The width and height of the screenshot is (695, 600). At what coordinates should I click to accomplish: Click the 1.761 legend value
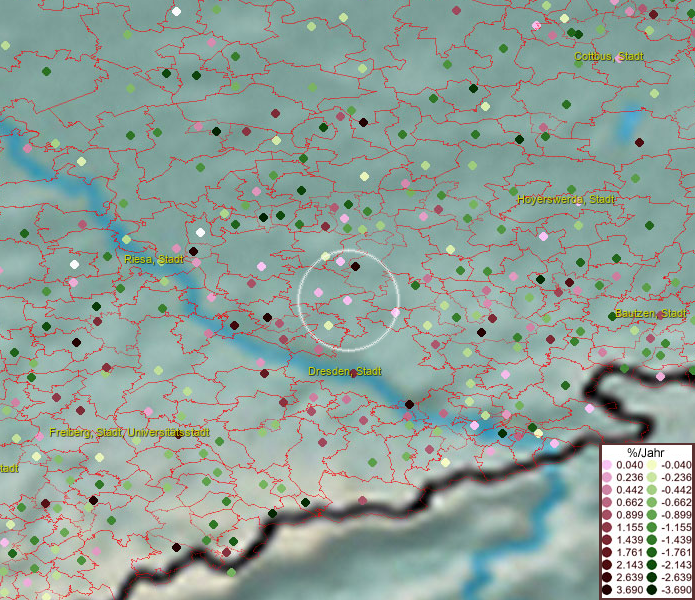click(x=629, y=553)
